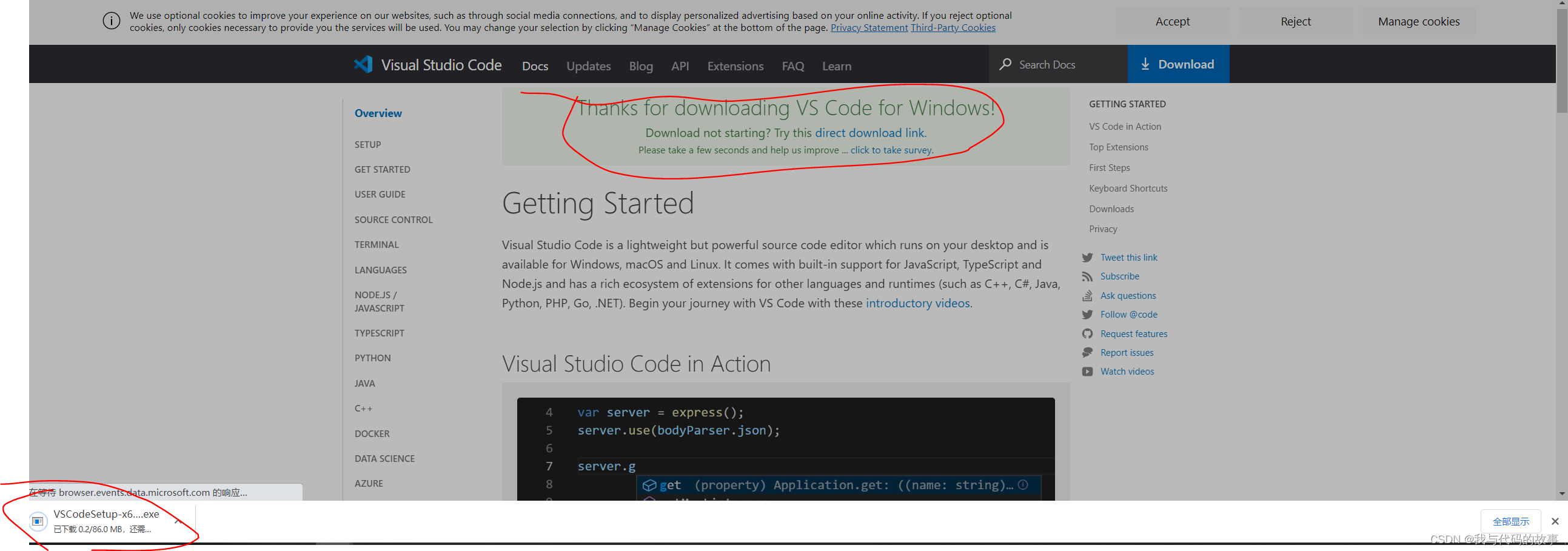Jump to Top Extensions section
This screenshot has width=1568, height=551.
tap(1118, 147)
